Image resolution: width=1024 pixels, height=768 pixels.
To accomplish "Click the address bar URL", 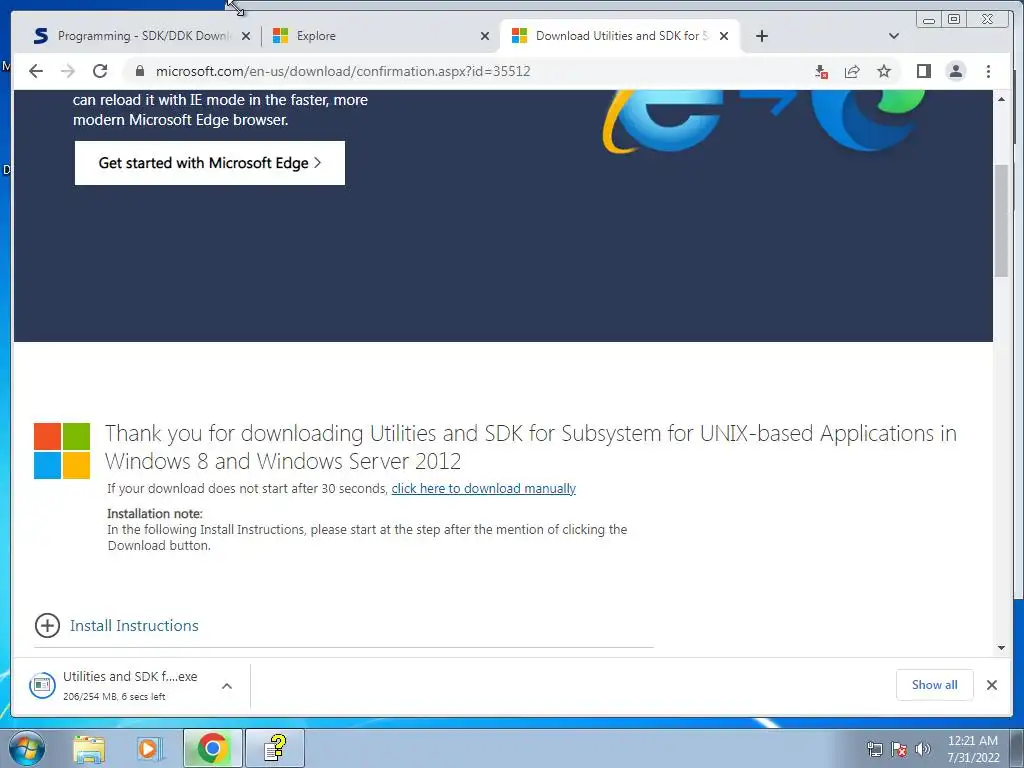I will point(343,71).
